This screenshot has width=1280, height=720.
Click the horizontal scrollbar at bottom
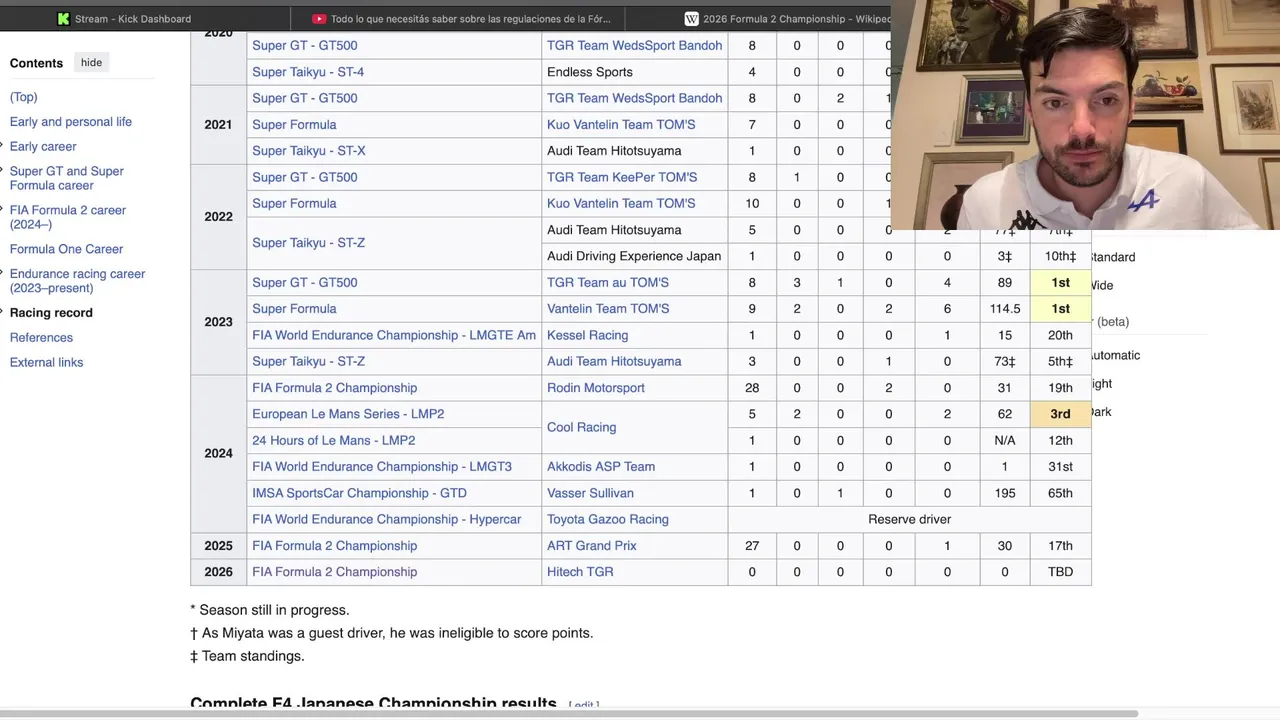pos(568,714)
